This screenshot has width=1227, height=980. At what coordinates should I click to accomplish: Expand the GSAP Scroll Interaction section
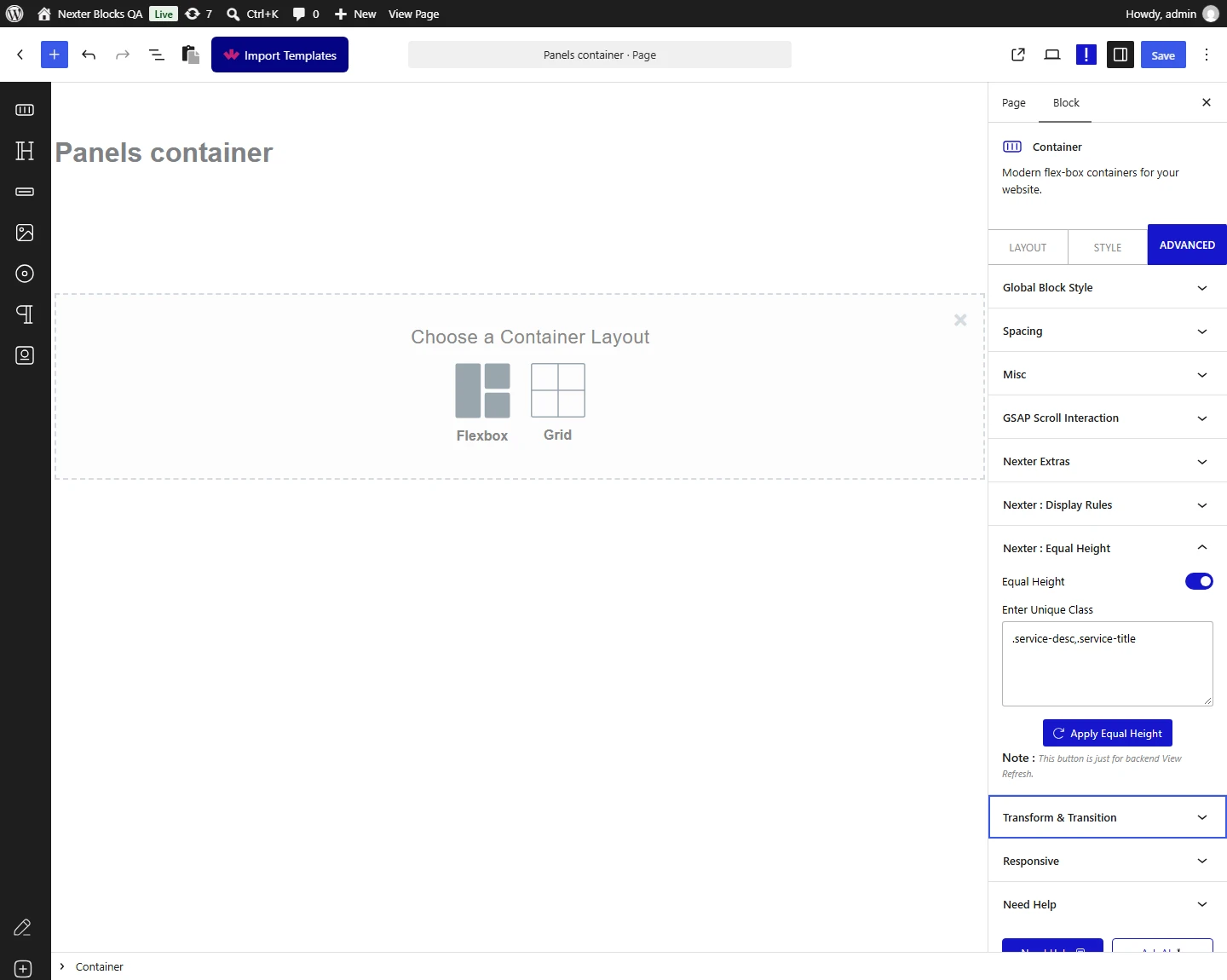pyautogui.click(x=1108, y=418)
